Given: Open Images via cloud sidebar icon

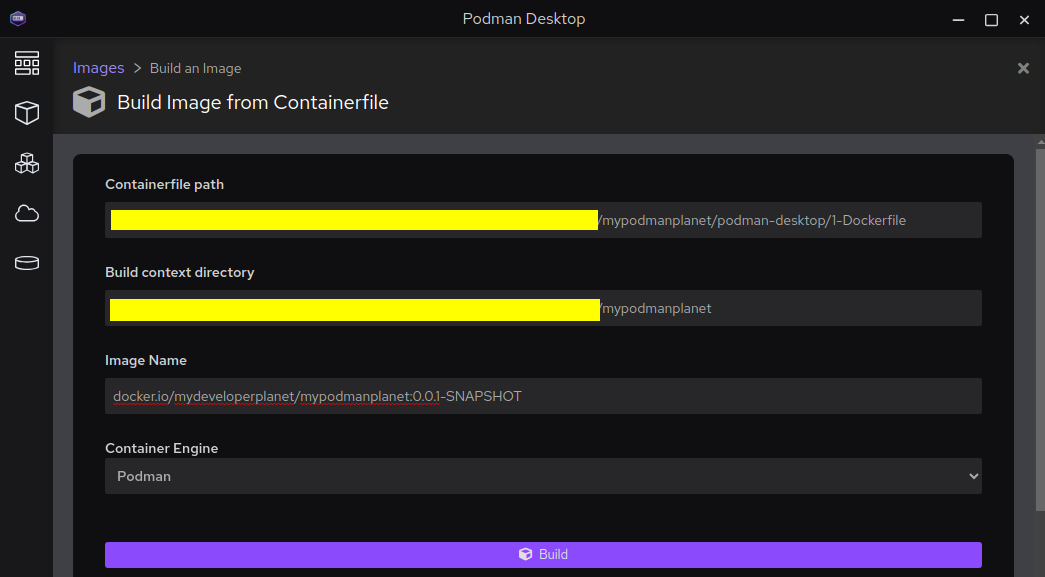Looking at the screenshot, I should tap(27, 213).
